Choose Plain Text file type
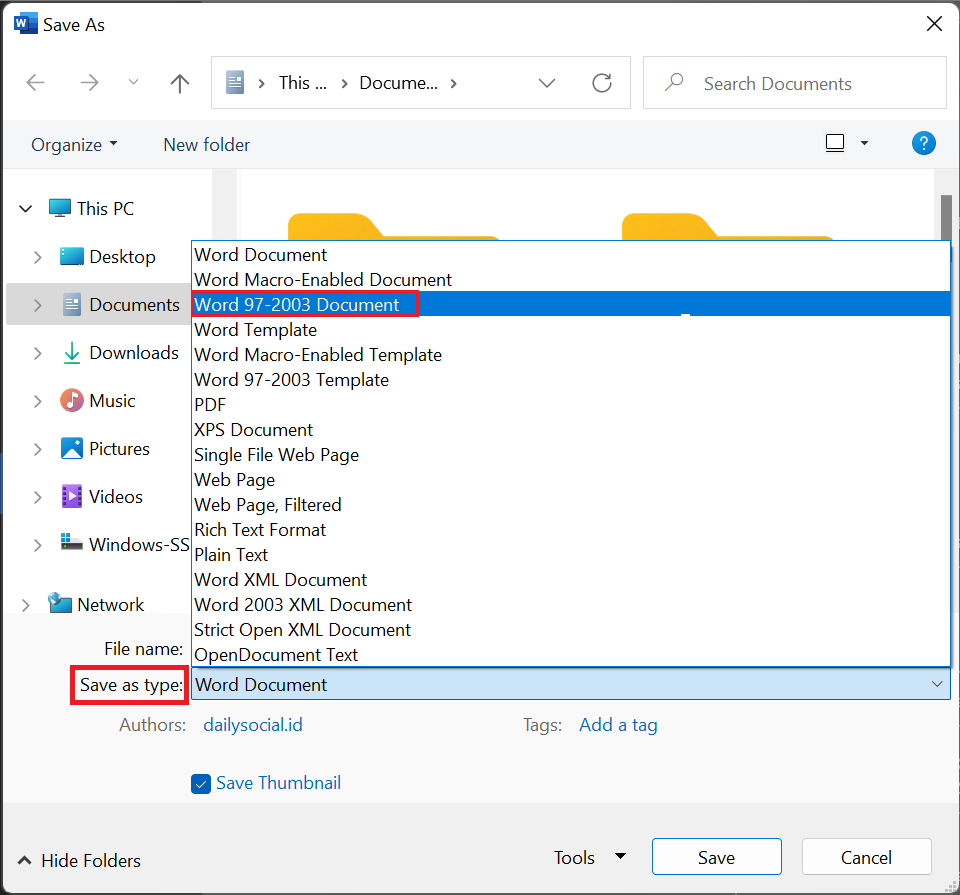This screenshot has width=960, height=895. tap(571, 555)
